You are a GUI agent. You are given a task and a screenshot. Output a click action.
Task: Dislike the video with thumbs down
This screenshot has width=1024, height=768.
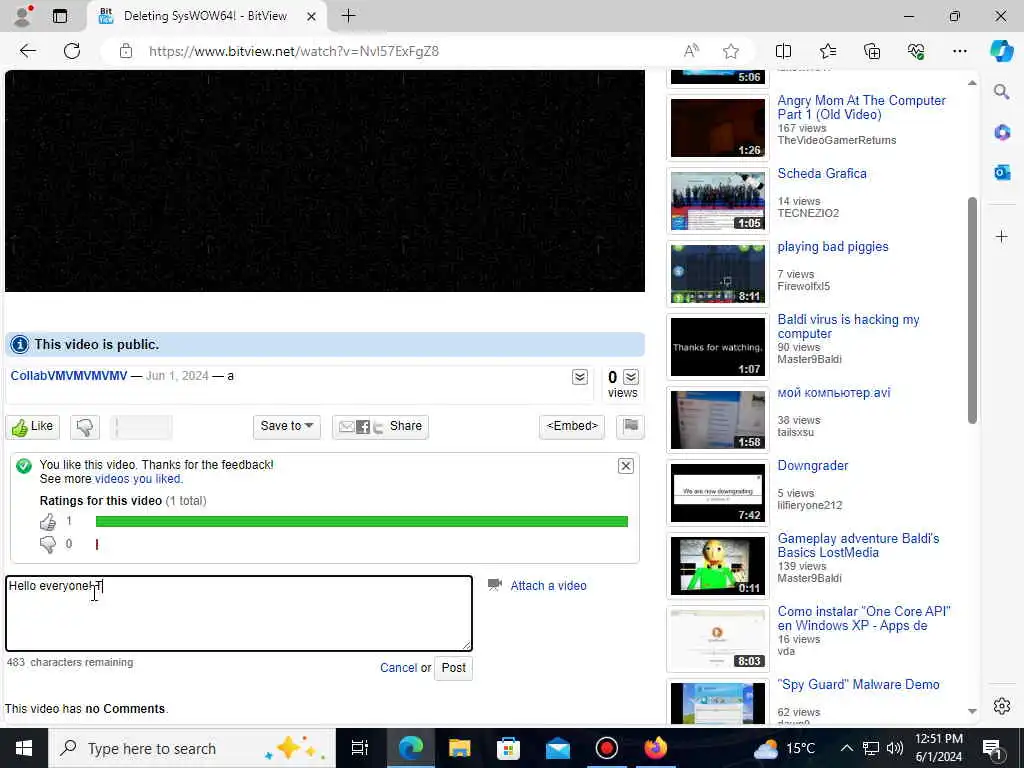click(85, 427)
